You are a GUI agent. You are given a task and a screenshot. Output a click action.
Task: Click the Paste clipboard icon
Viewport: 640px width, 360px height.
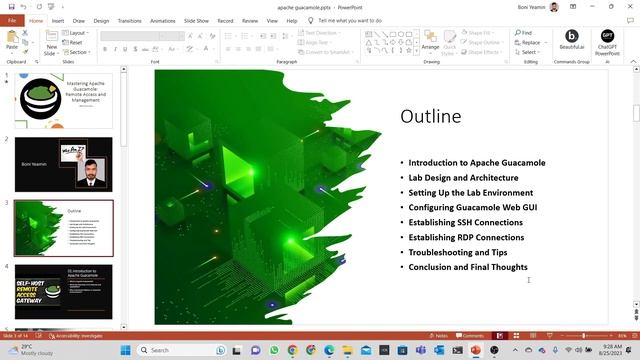pos(12,37)
